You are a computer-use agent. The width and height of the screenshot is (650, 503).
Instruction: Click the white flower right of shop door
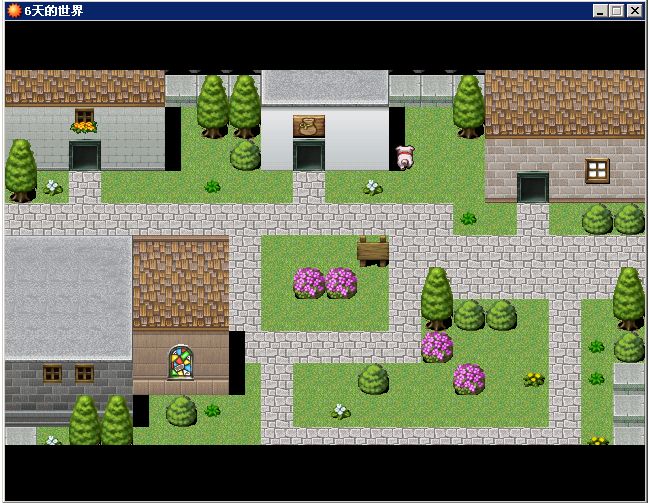pyautogui.click(x=373, y=187)
